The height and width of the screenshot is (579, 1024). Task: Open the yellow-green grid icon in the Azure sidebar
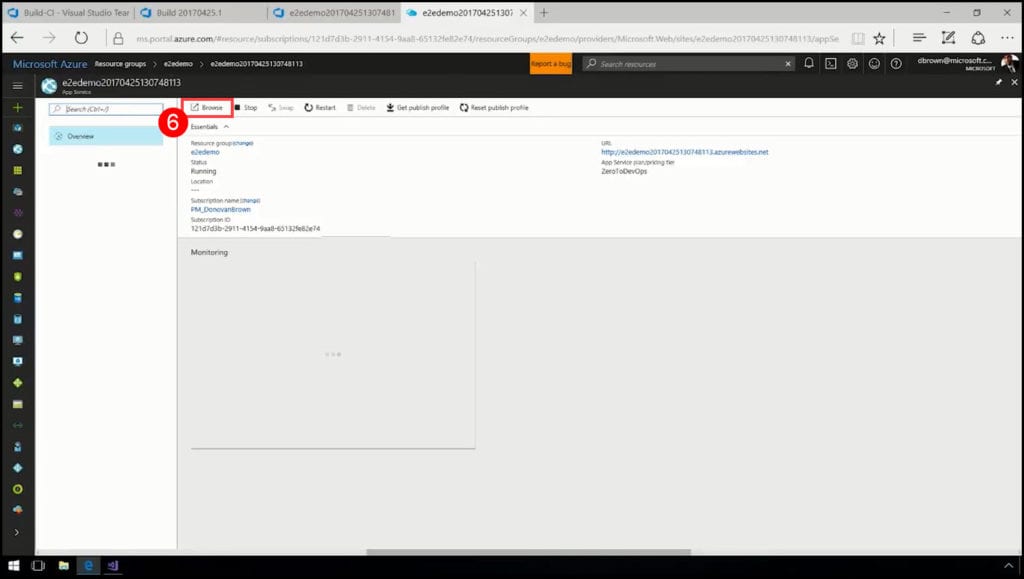(x=18, y=170)
